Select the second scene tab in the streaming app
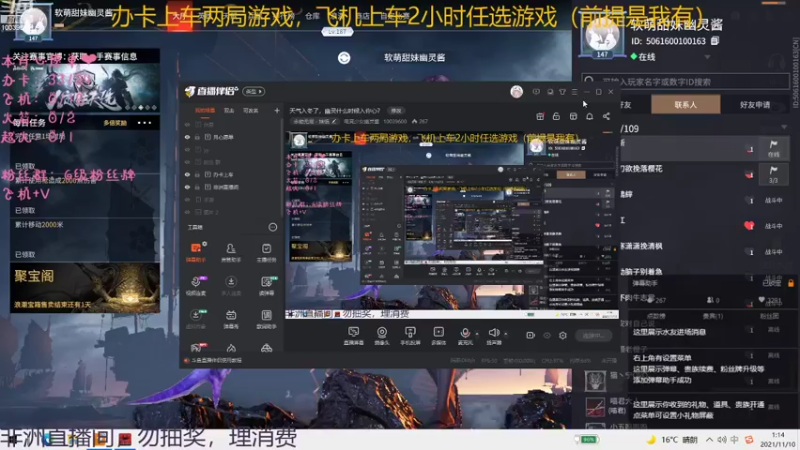 [229, 111]
